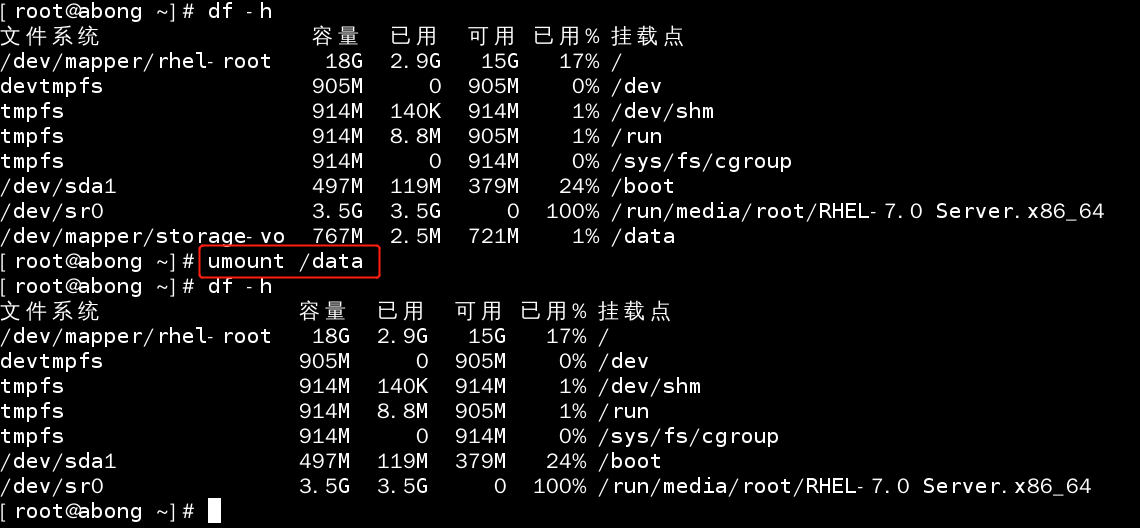
Task: Click the white cursor block at final prompt
Action: [x=214, y=511]
